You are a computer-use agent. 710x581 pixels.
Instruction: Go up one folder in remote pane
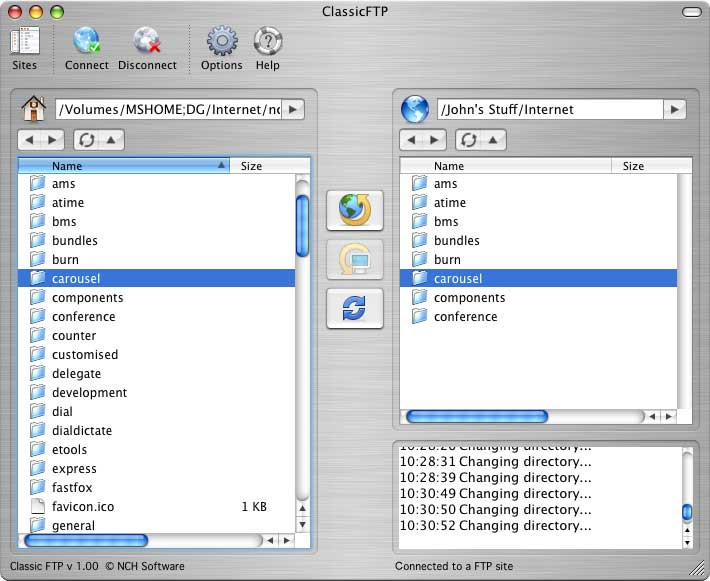coord(493,140)
